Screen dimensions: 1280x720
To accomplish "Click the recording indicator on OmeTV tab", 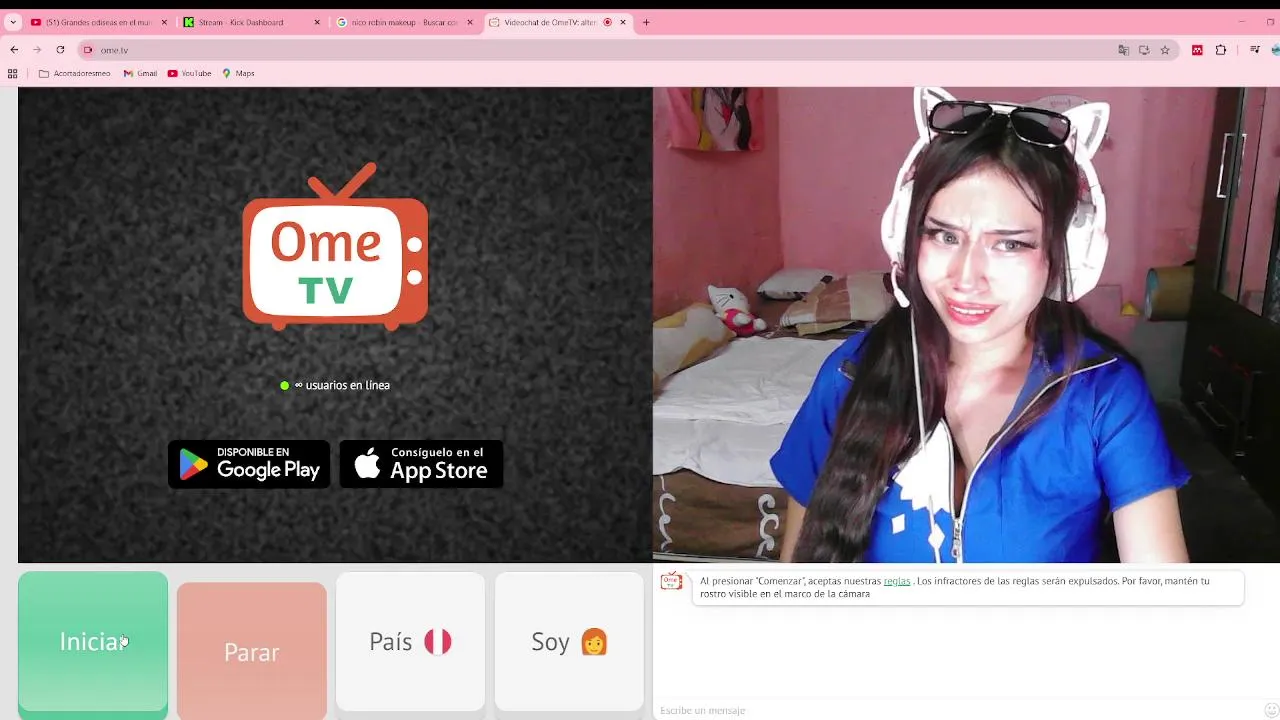I will coord(607,22).
